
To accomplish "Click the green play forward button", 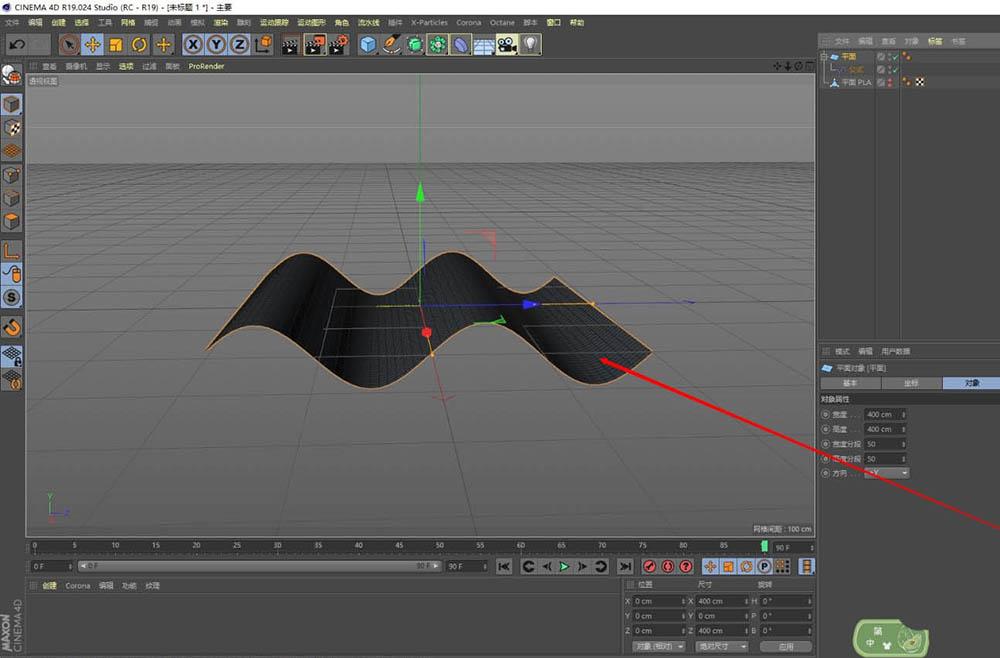I will pyautogui.click(x=564, y=566).
